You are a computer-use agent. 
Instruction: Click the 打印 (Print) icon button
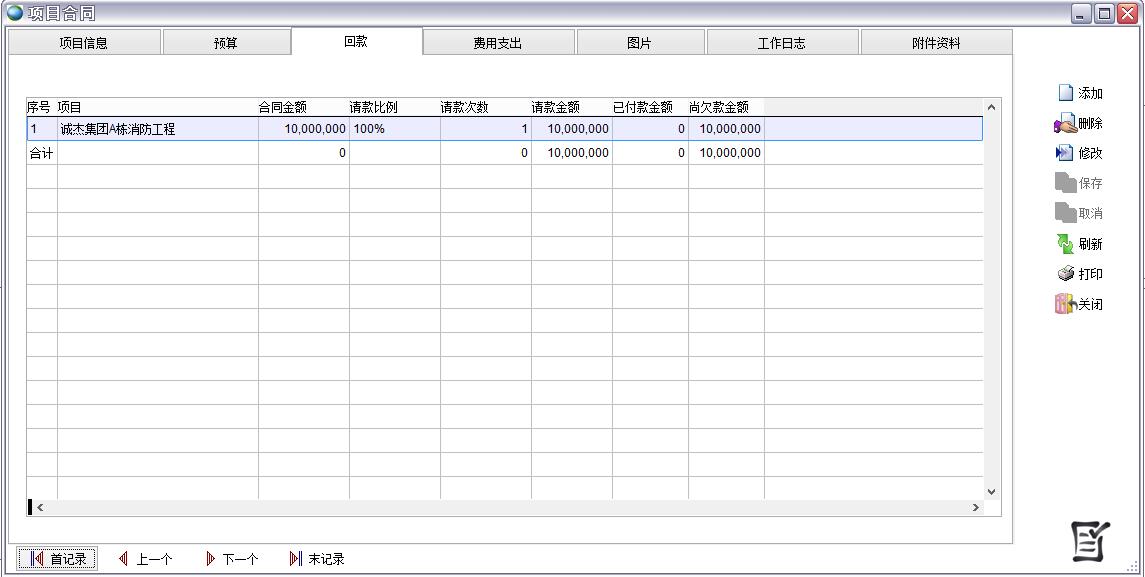point(1080,274)
